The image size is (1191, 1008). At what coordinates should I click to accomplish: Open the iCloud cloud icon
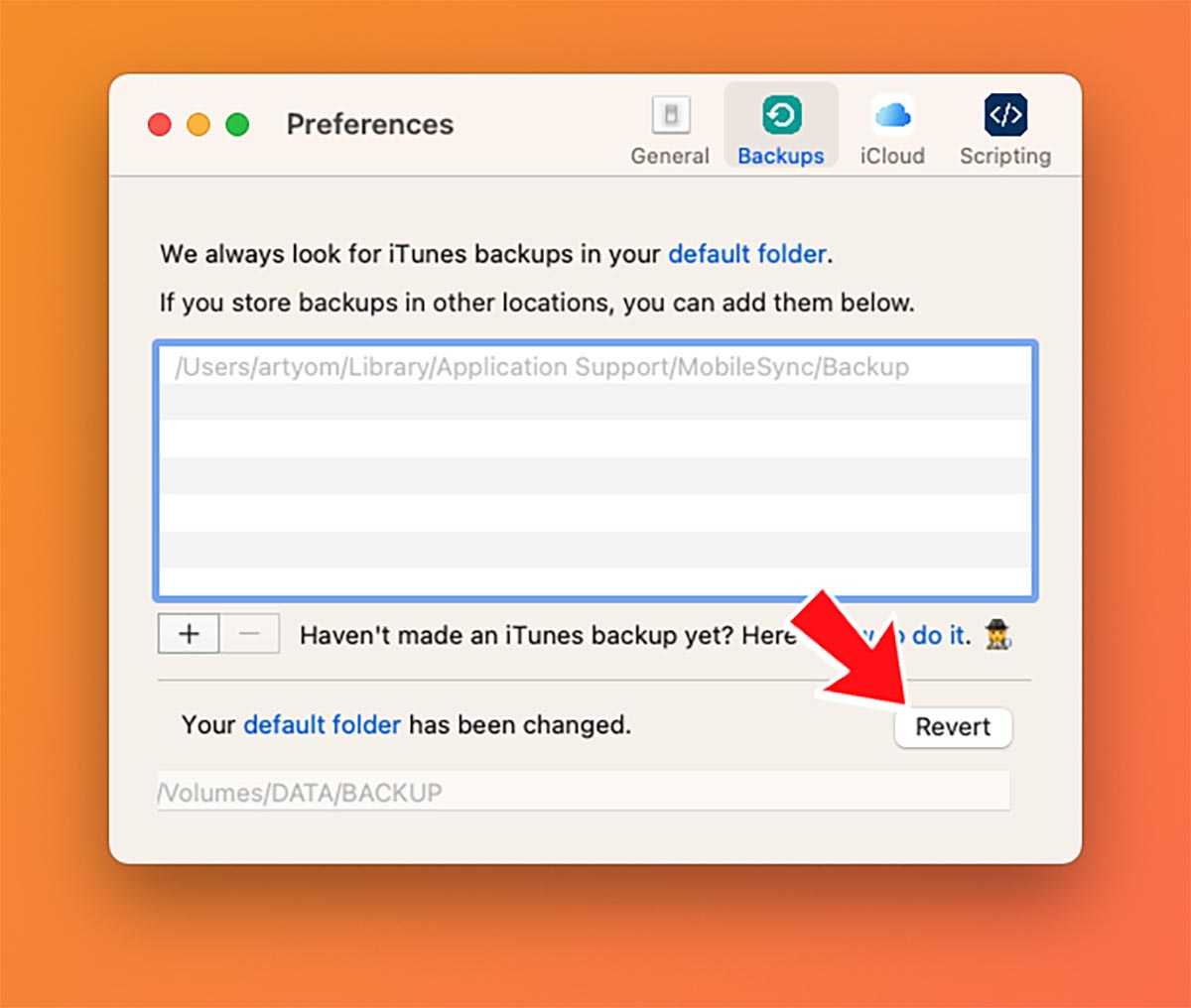[892, 116]
